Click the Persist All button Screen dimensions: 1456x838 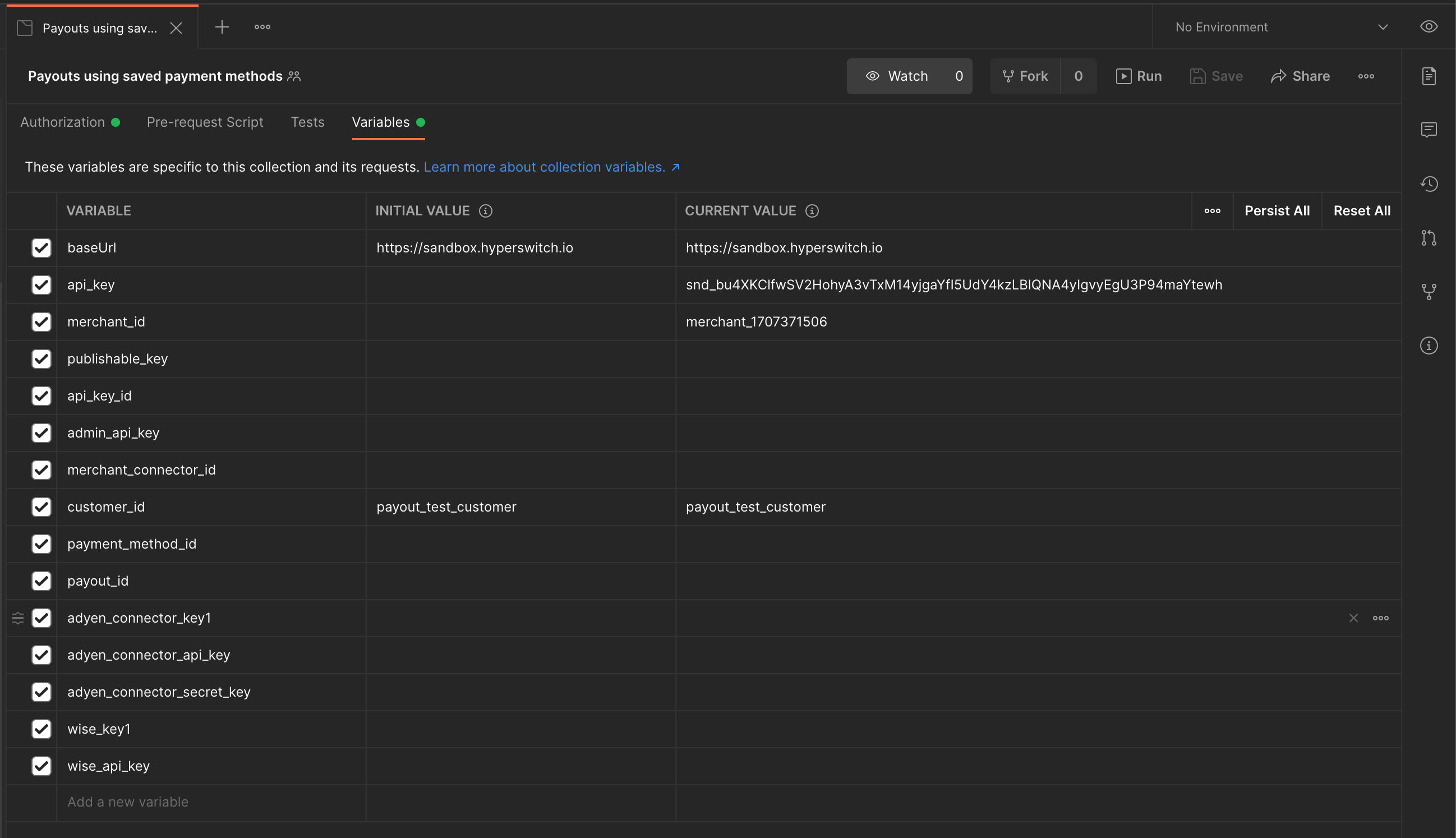click(1277, 211)
